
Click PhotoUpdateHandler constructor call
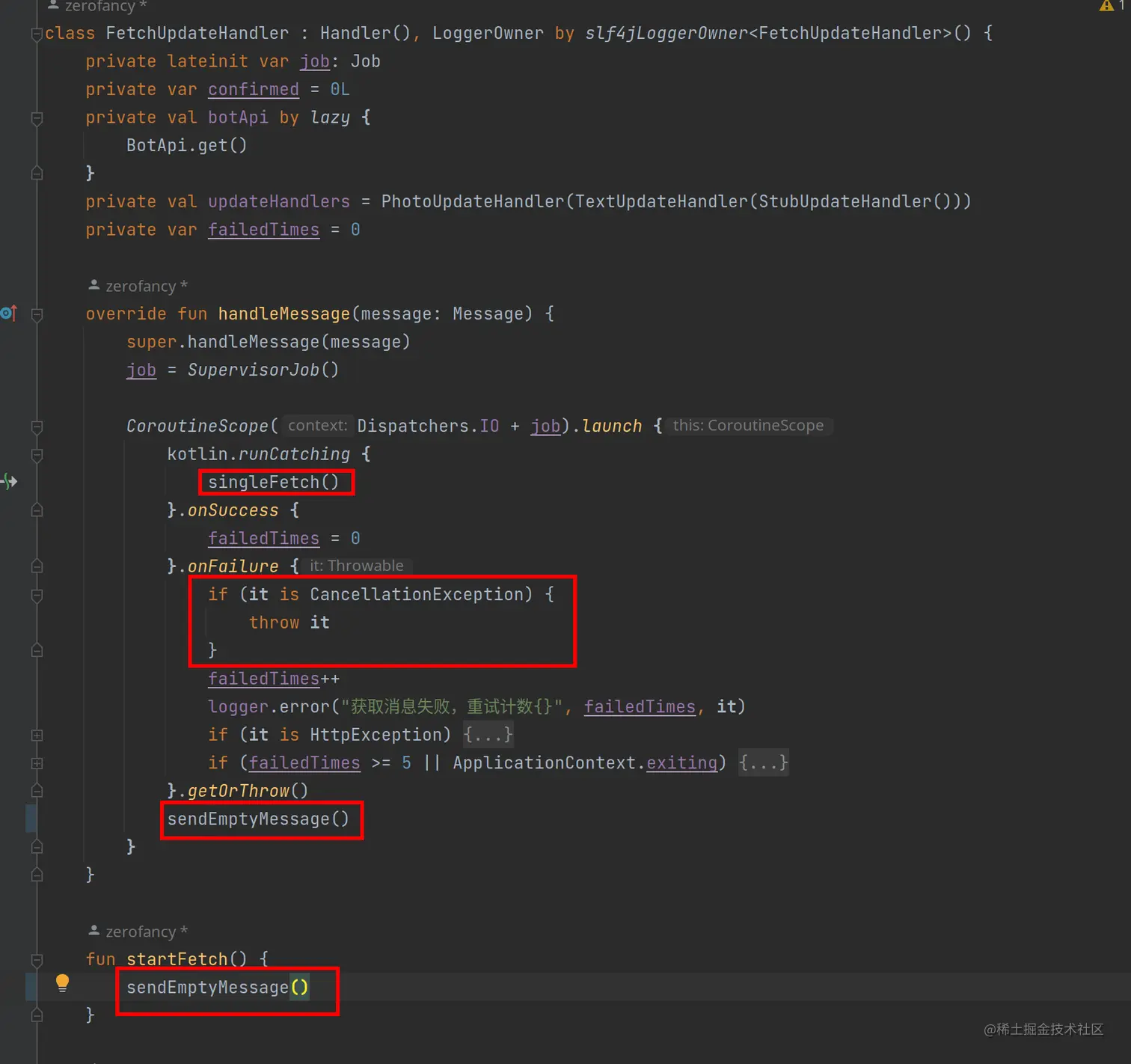tap(472, 201)
